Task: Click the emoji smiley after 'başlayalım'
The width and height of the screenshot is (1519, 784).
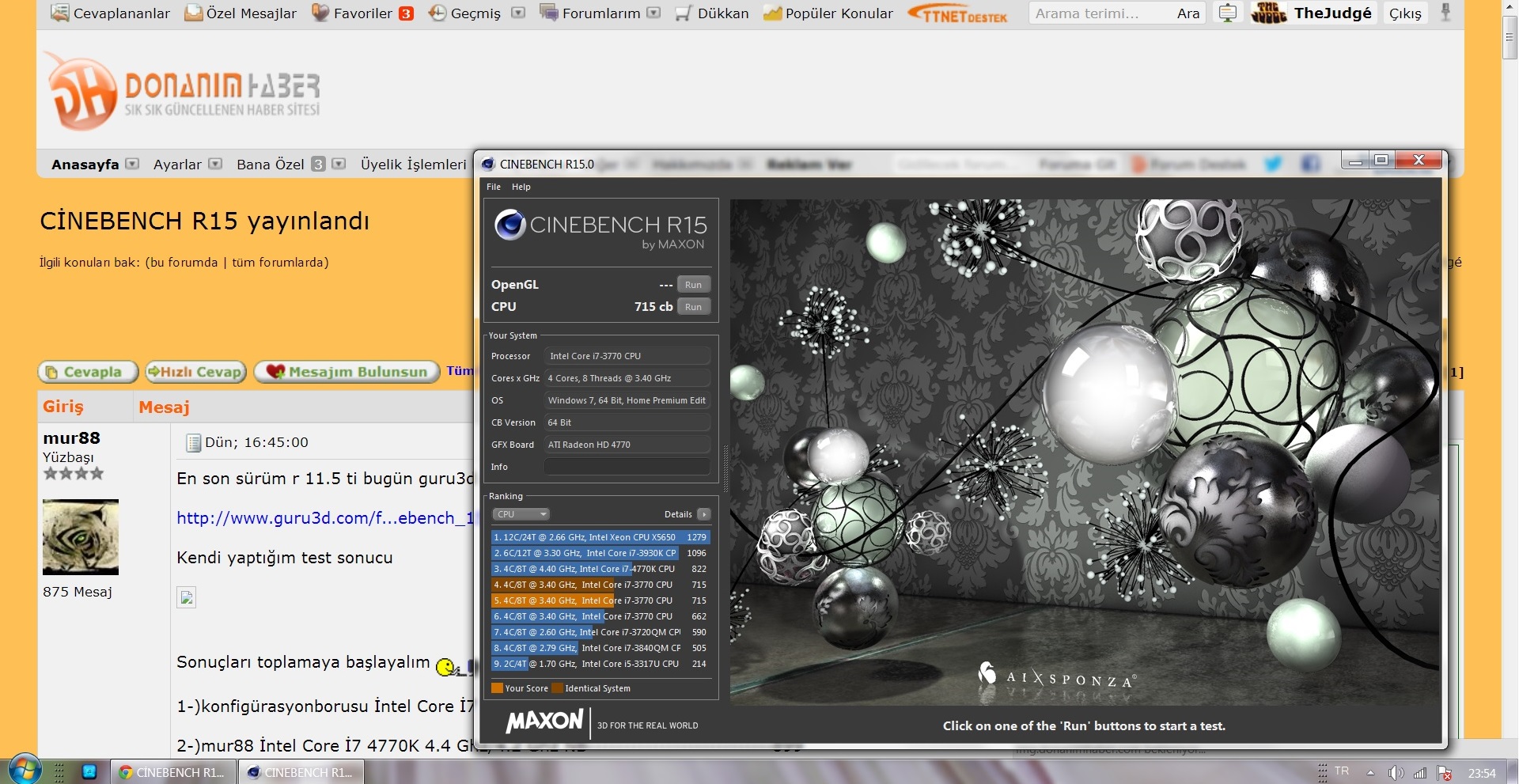Action: (447, 667)
